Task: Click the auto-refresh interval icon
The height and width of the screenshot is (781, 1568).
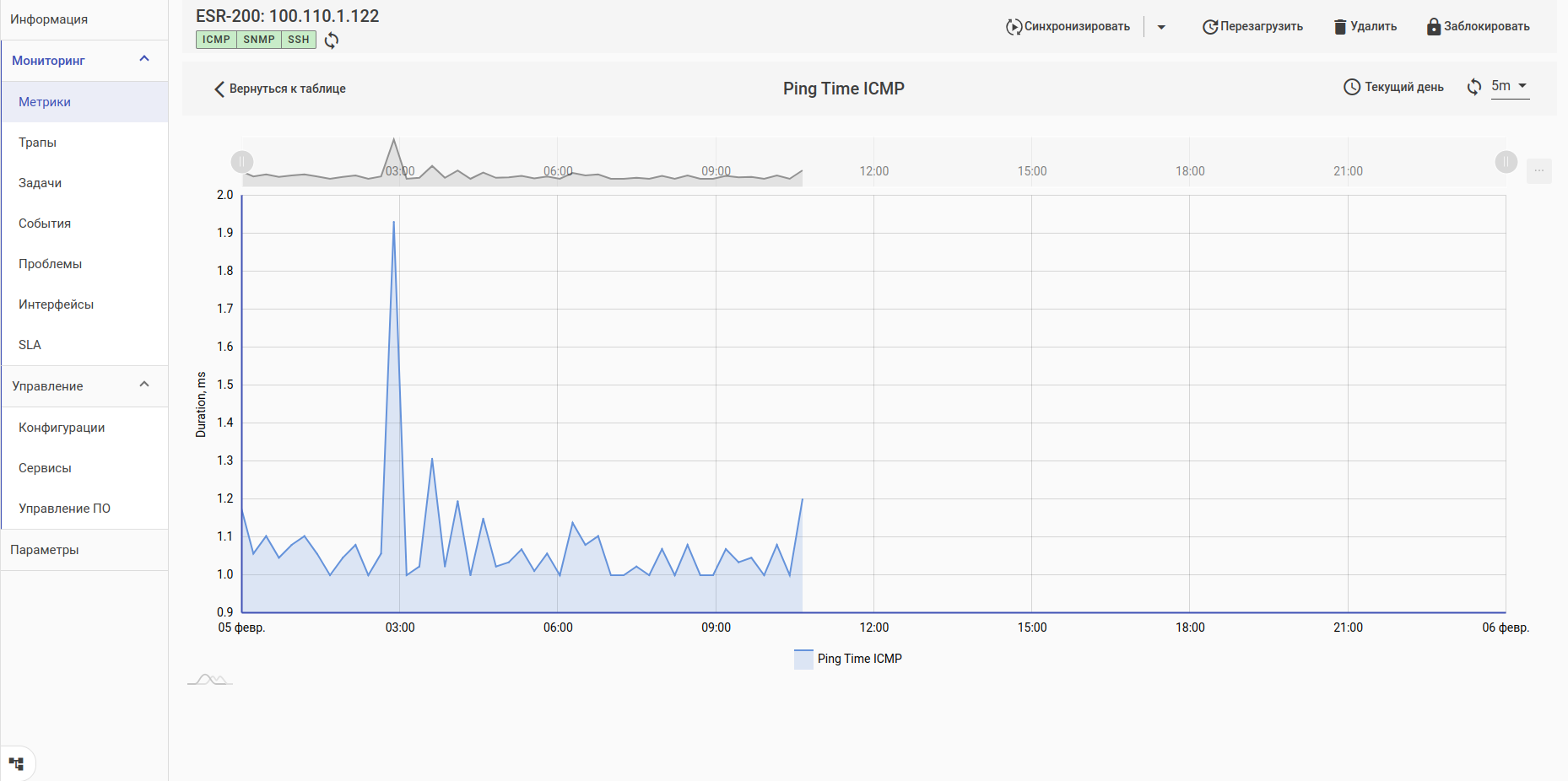Action: tap(1474, 87)
